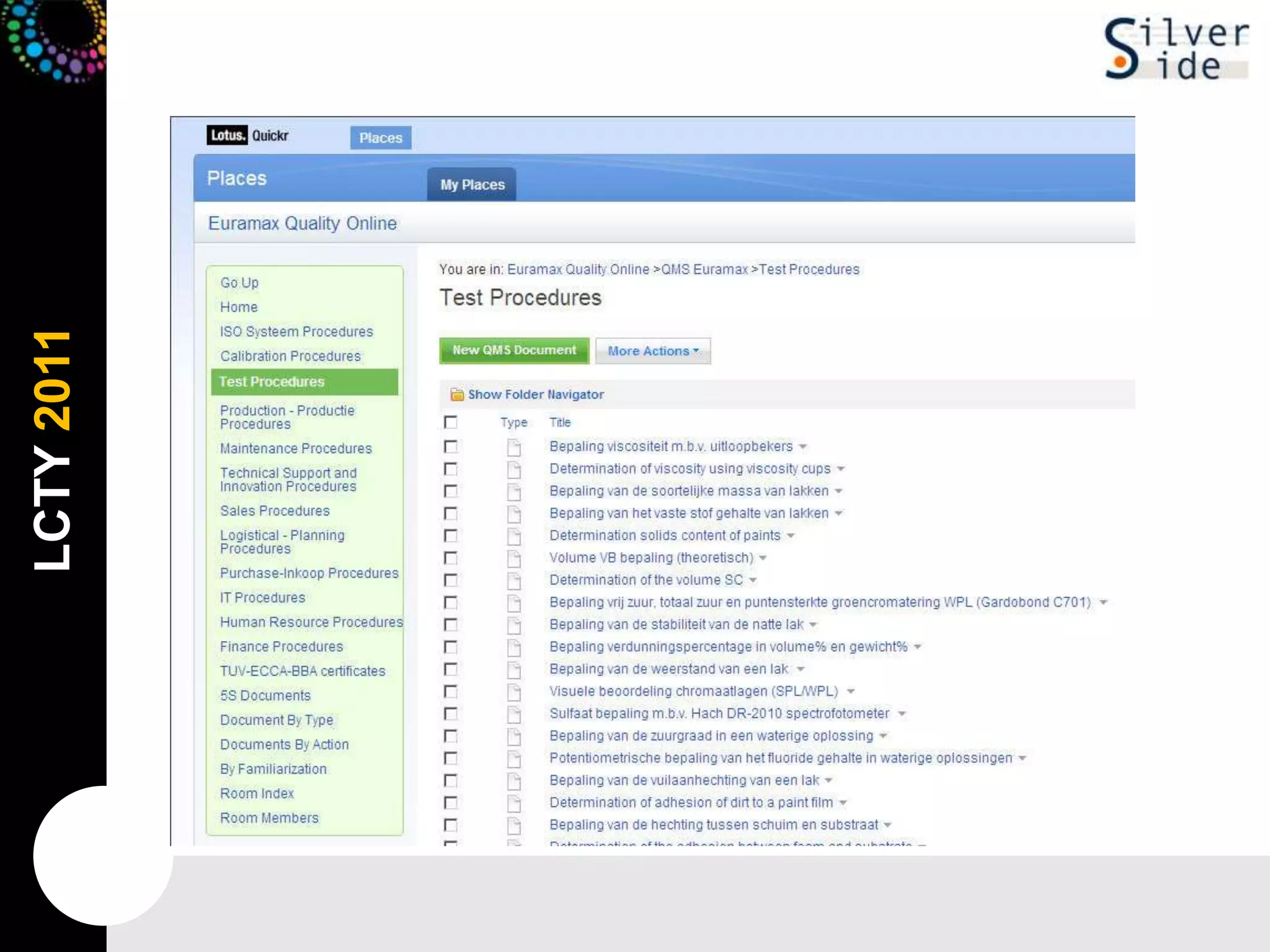Screen dimensions: 1270x952
Task: Open Calibration Procedures in the sidebar menu
Action: tap(290, 356)
